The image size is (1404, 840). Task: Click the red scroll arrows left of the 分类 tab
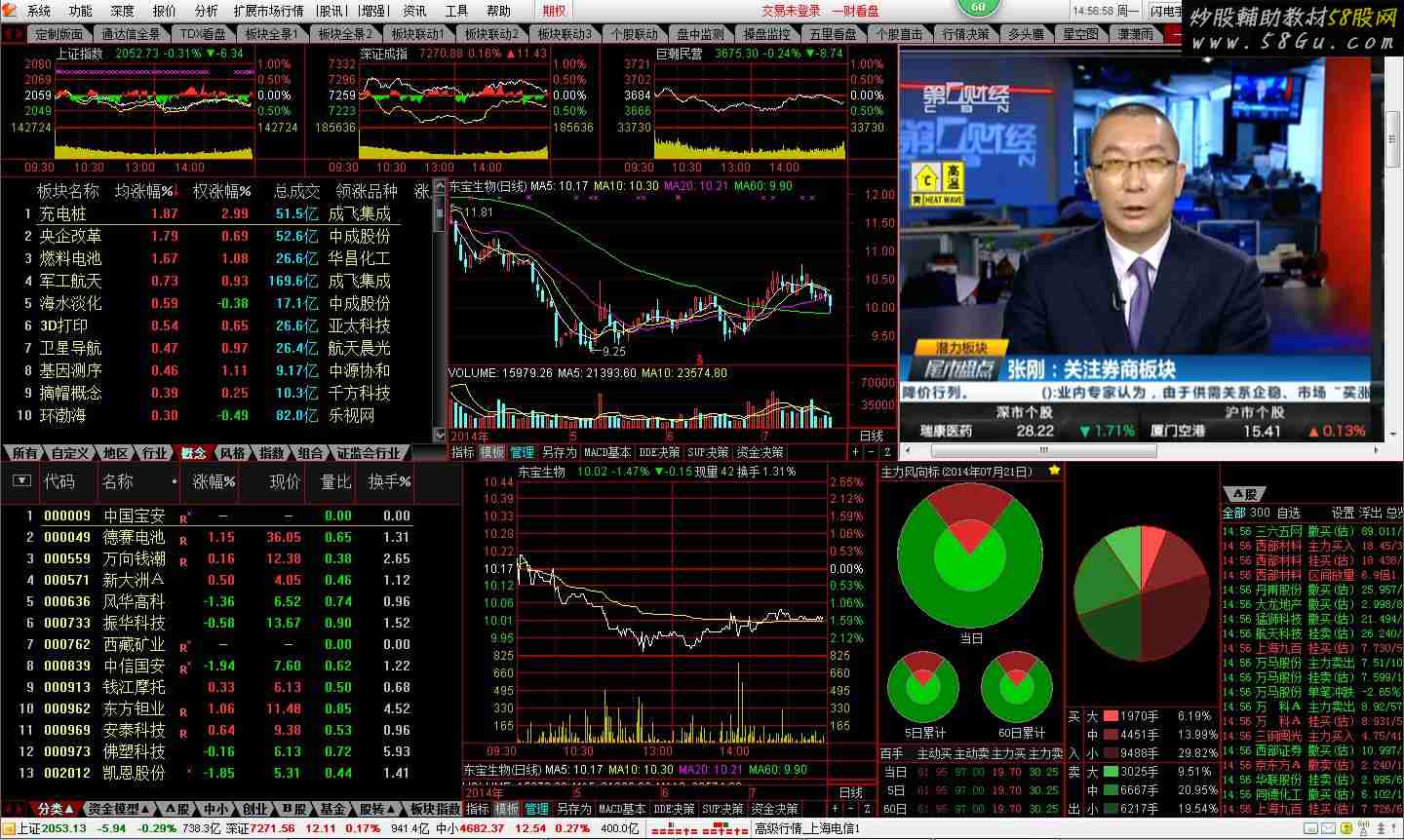15,809
